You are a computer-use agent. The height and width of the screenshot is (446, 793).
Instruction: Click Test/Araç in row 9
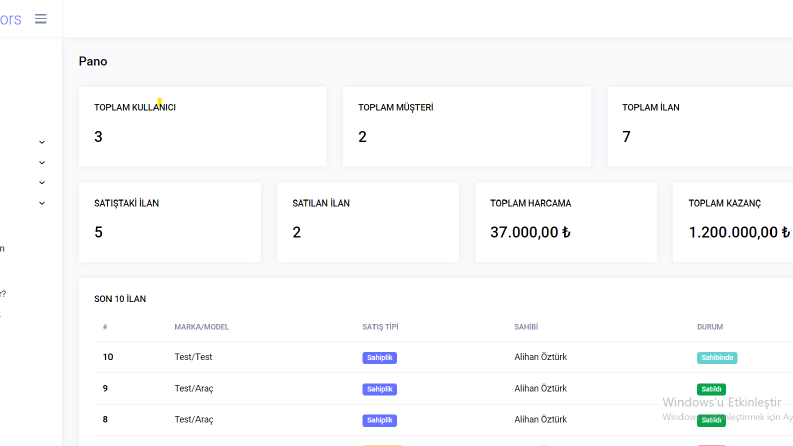point(194,388)
